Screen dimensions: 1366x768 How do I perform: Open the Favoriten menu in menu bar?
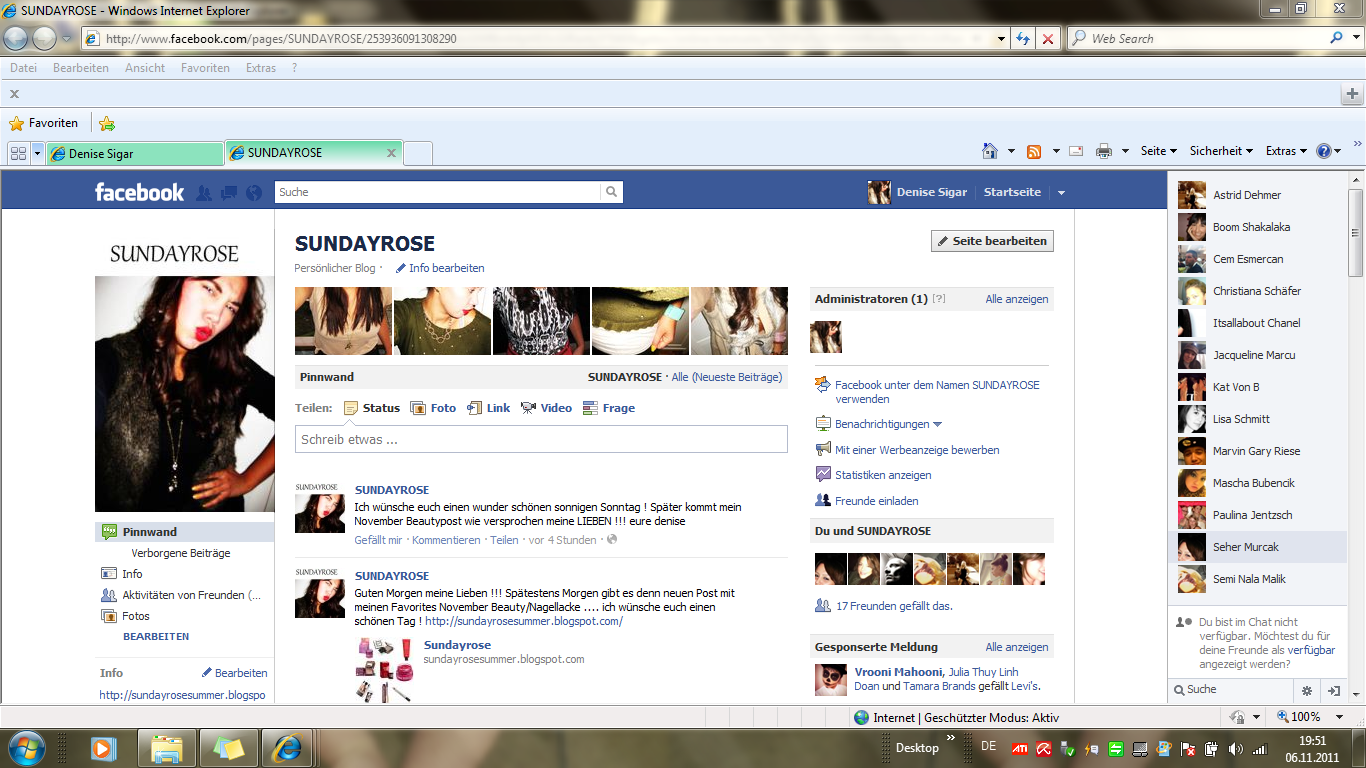(x=205, y=68)
